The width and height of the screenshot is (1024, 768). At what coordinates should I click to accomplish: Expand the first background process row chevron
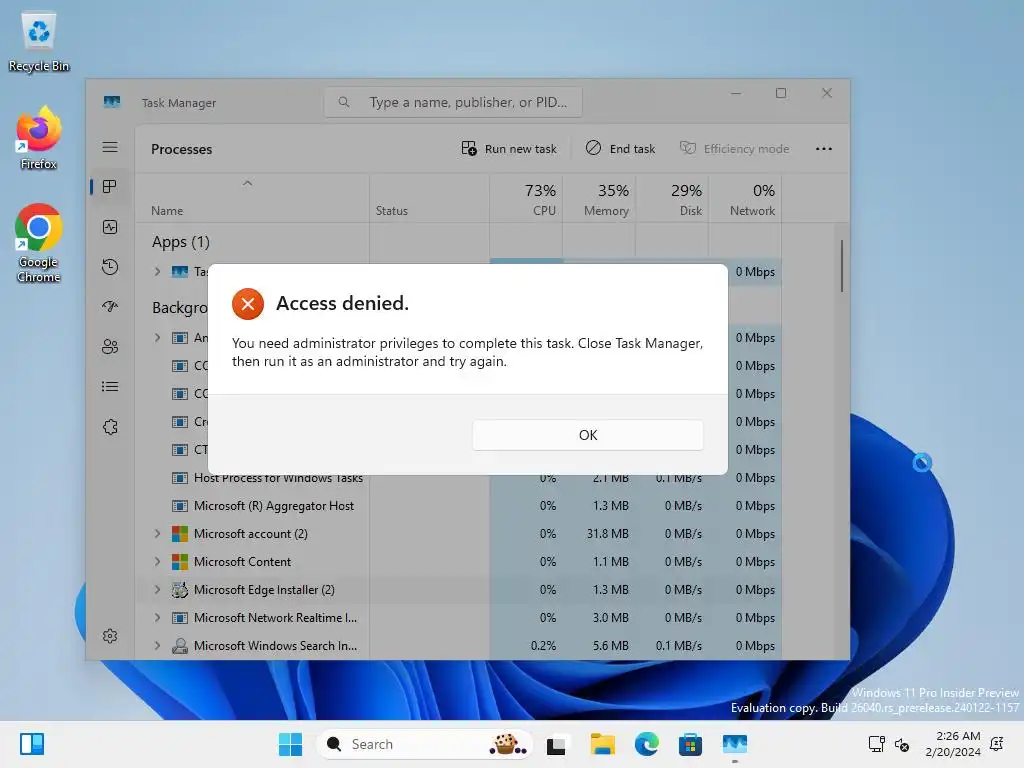point(157,338)
